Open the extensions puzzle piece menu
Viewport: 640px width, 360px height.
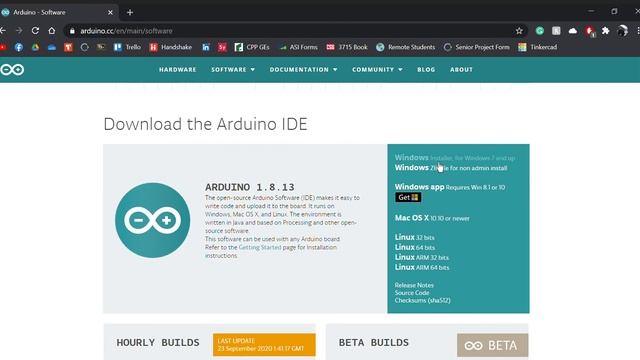(x=605, y=31)
